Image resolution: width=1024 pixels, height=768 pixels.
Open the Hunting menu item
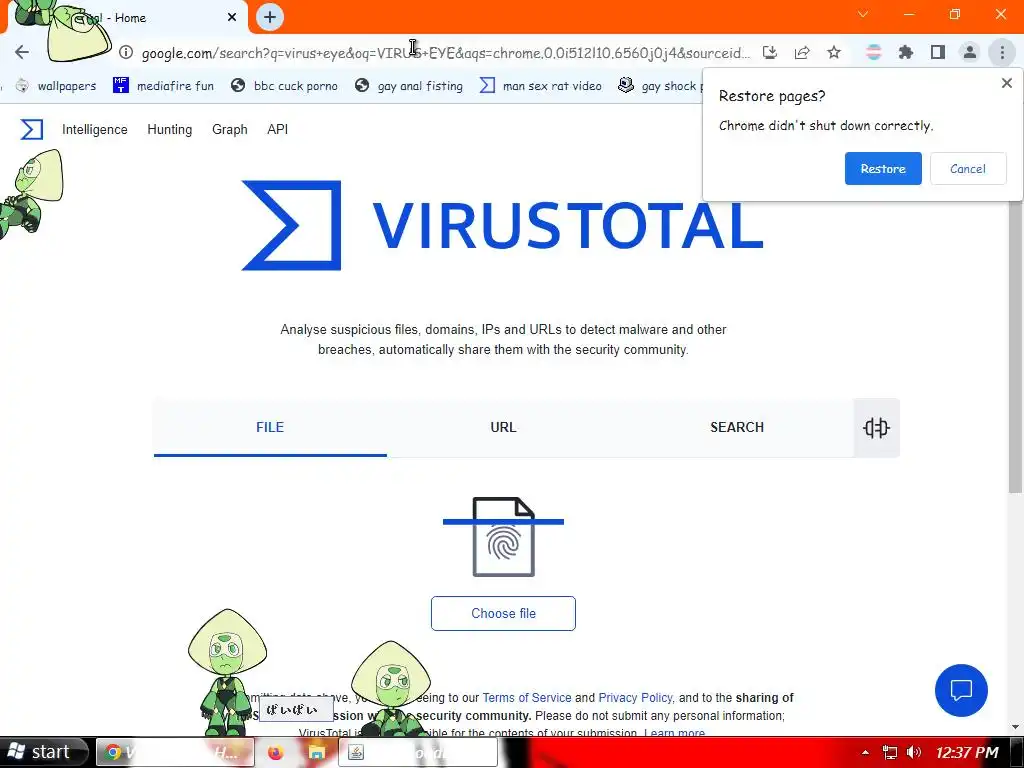click(x=170, y=129)
